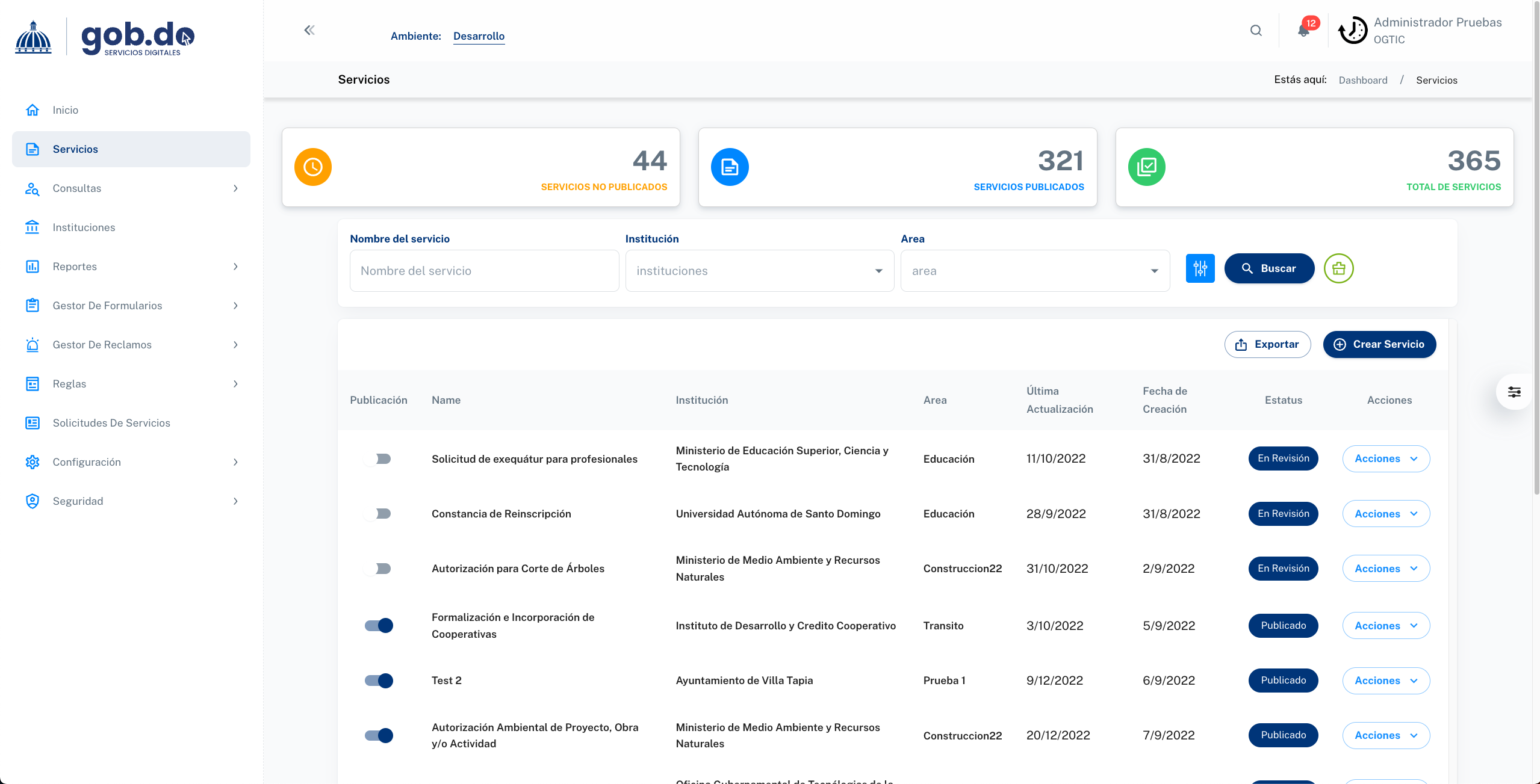Image resolution: width=1540 pixels, height=784 pixels.
Task: Click the Buscar button
Action: point(1269,268)
